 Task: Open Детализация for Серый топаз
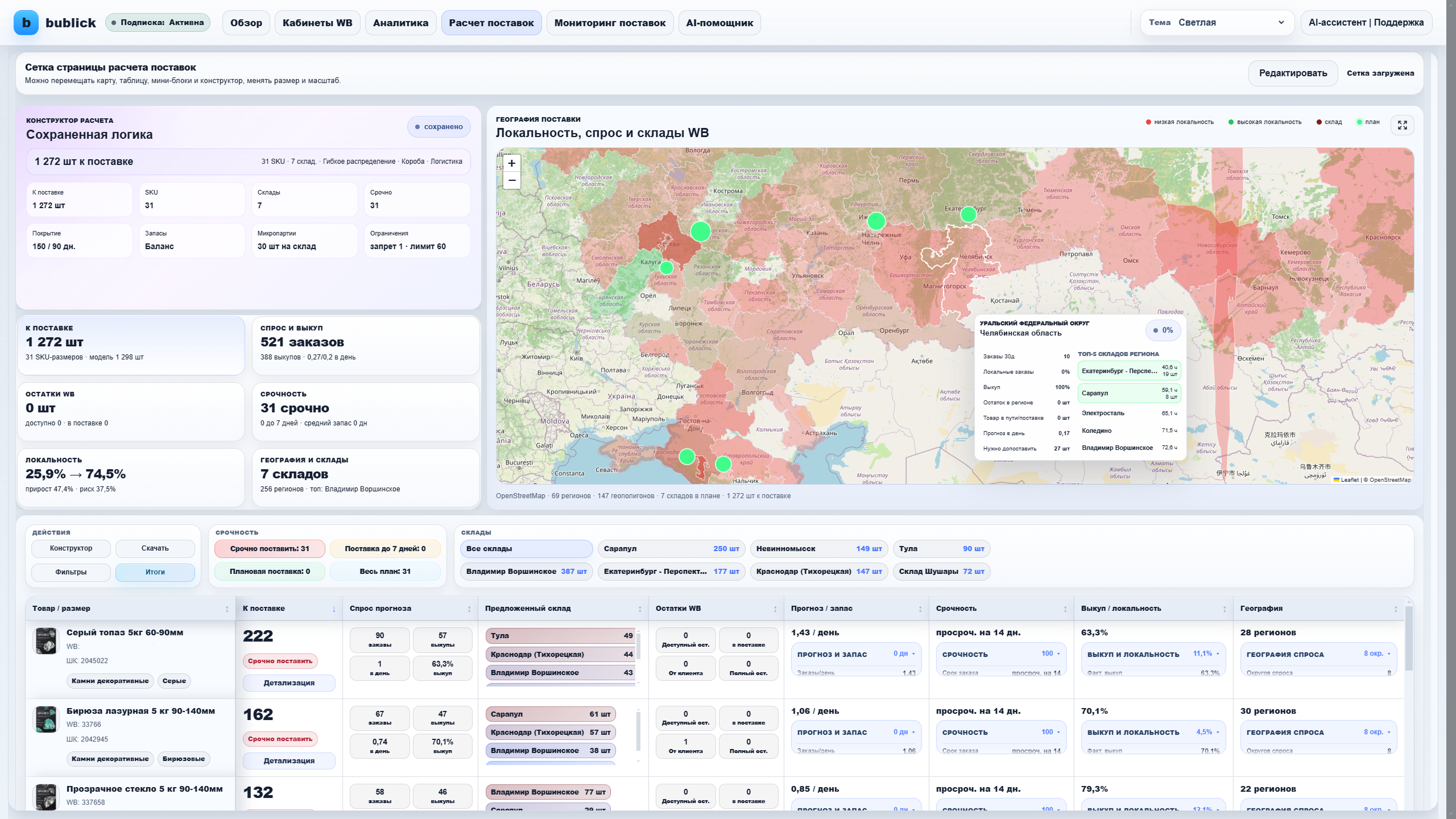pos(289,683)
